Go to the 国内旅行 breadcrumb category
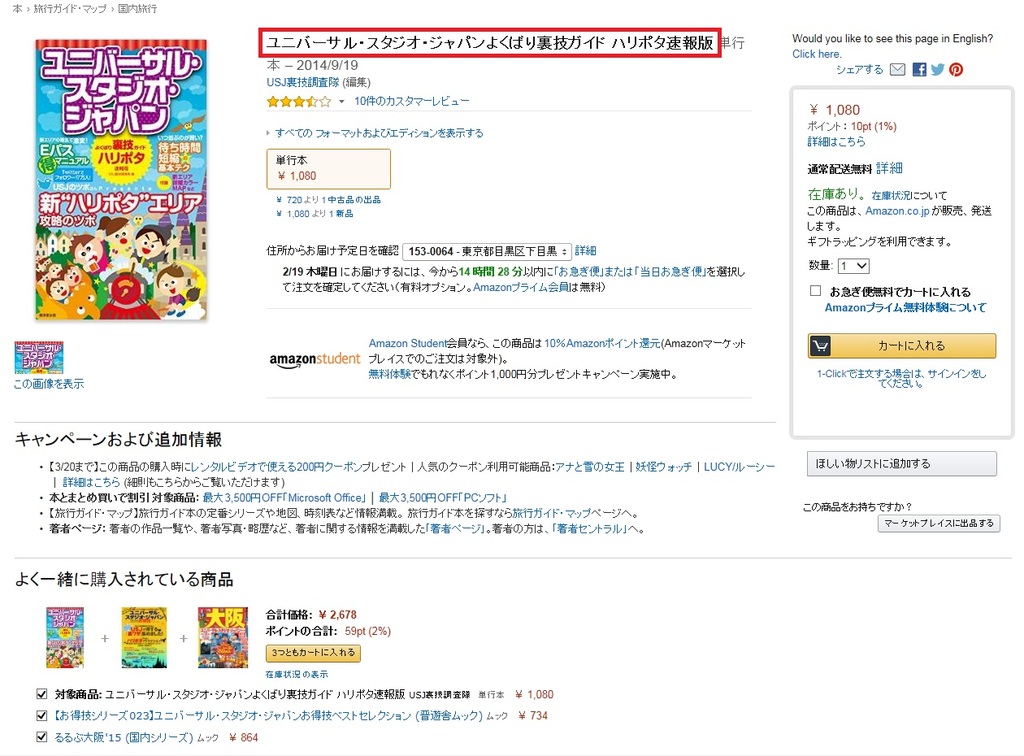Image resolution: width=1024 pixels, height=756 pixels. [x=137, y=8]
